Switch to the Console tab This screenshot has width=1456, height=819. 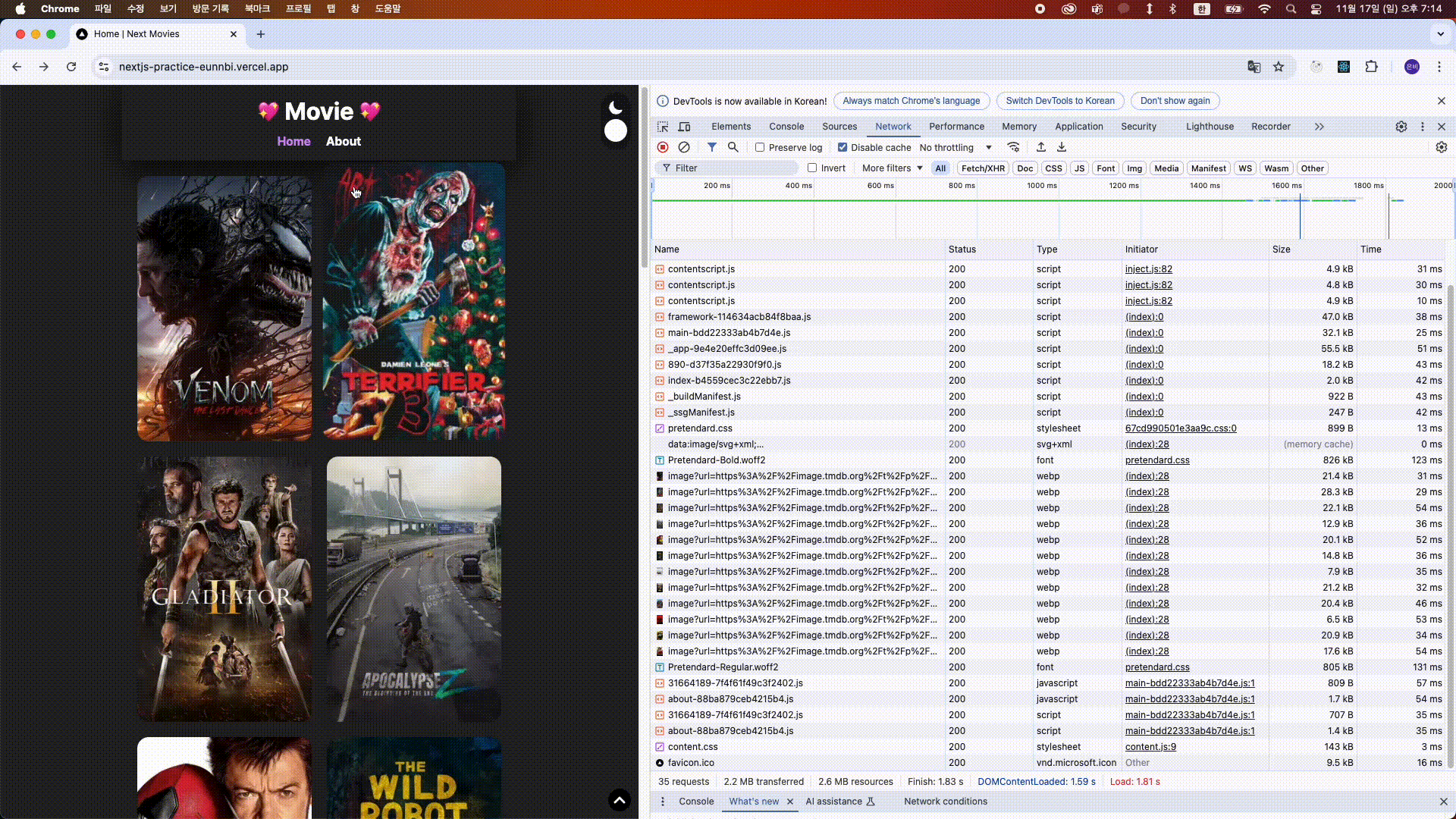coord(786,127)
